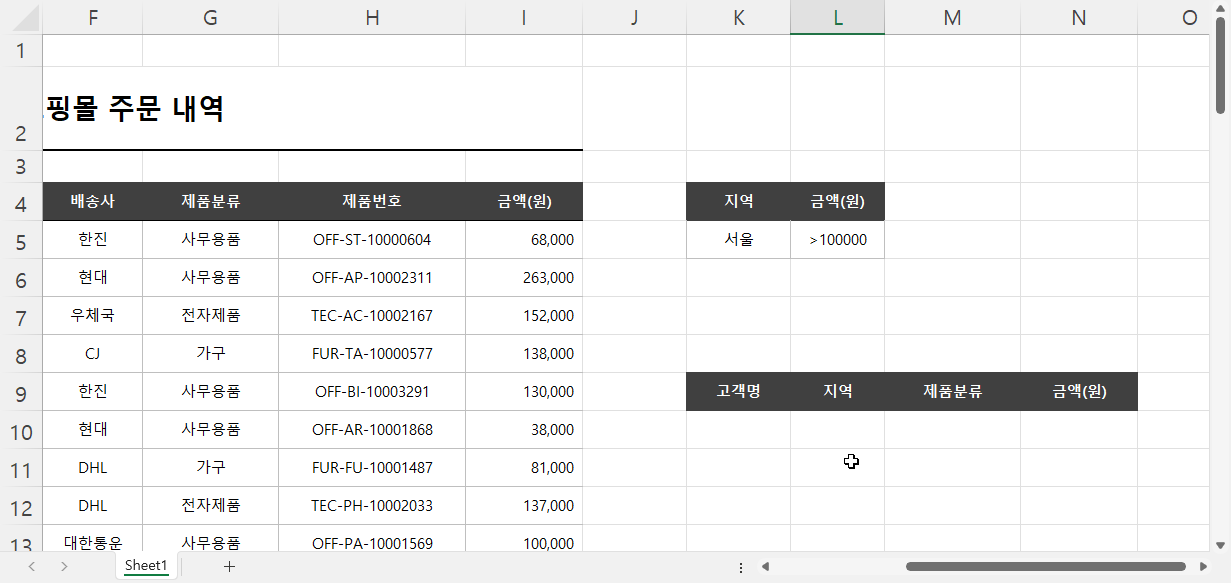The image size is (1231, 583).
Task: Select cell FUR-TA-10000577
Action: pos(372,354)
